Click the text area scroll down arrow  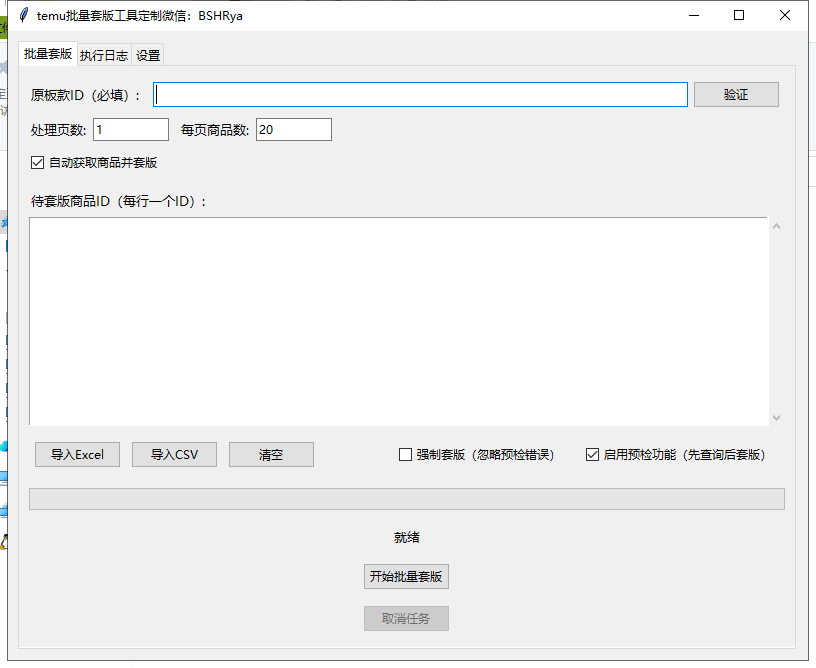776,417
